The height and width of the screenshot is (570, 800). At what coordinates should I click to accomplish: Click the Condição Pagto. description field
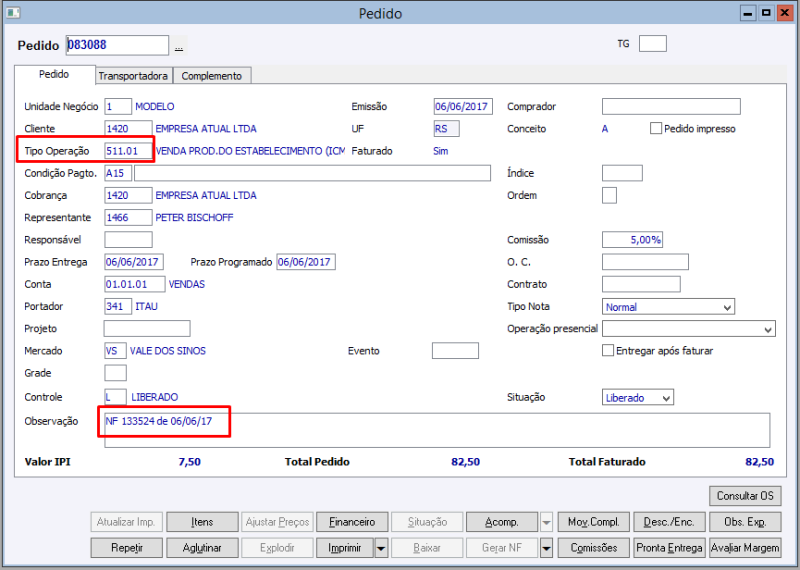(x=312, y=173)
